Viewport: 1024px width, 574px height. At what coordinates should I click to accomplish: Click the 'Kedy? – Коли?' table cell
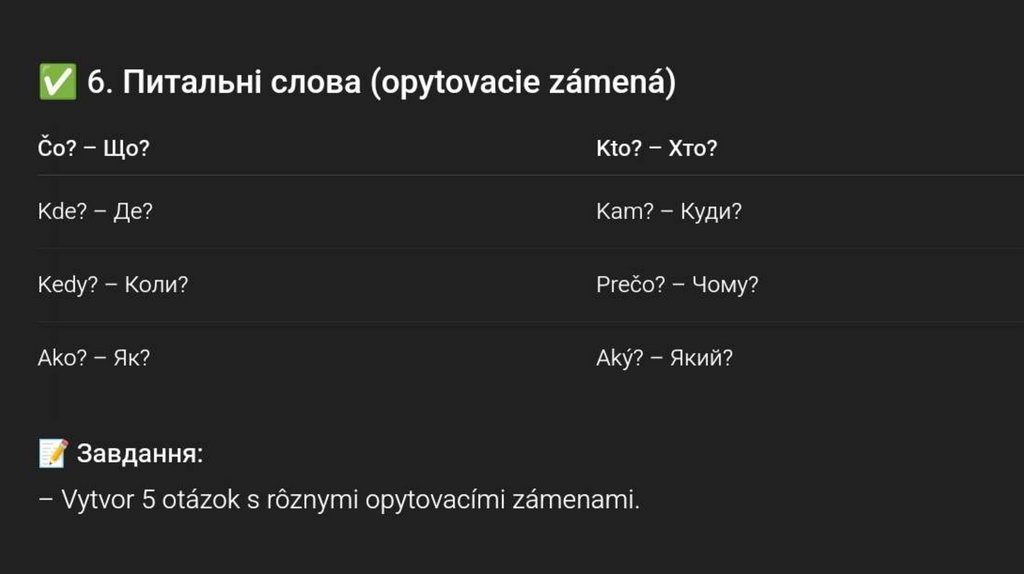tap(113, 285)
